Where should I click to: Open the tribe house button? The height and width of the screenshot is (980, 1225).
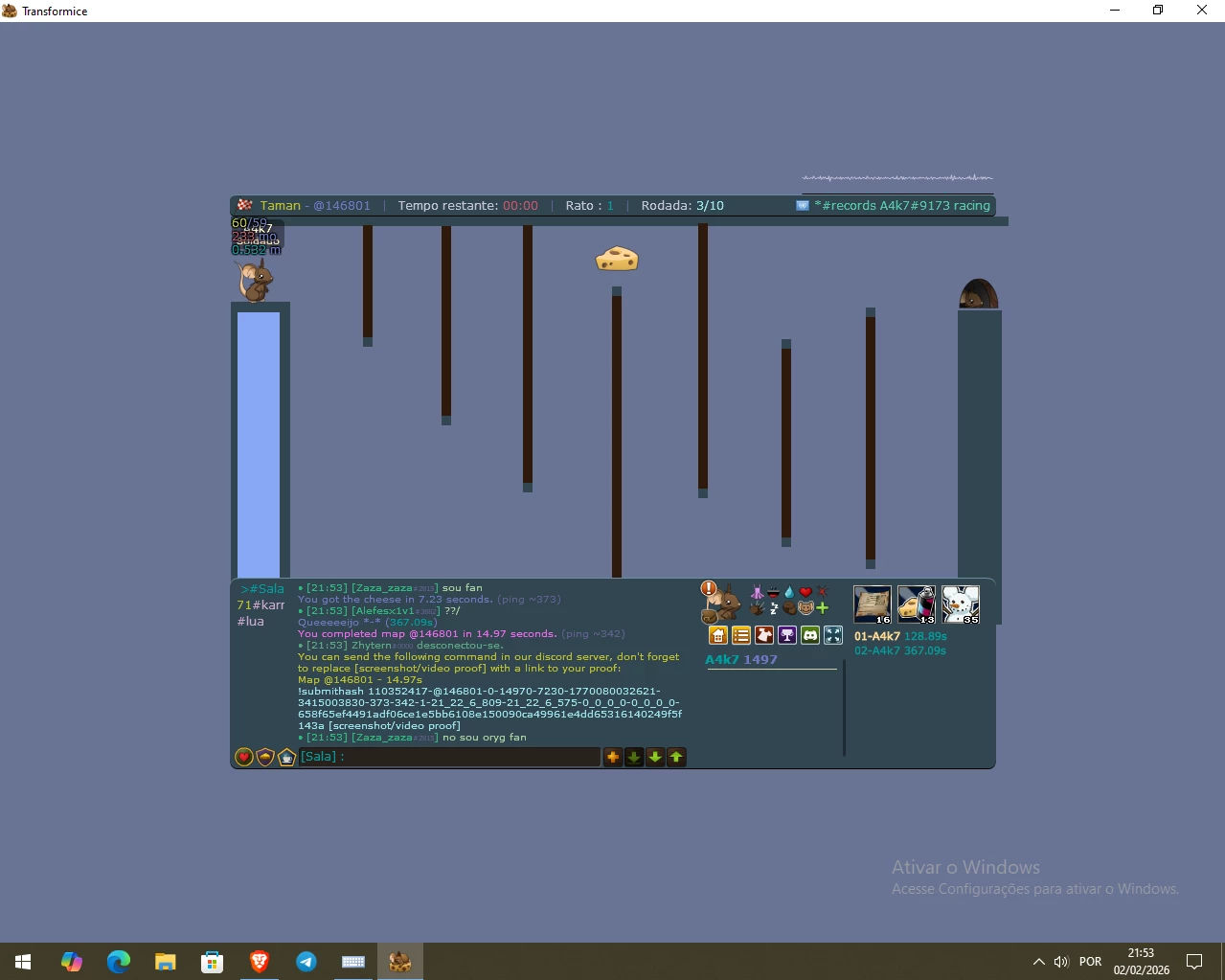(x=718, y=635)
